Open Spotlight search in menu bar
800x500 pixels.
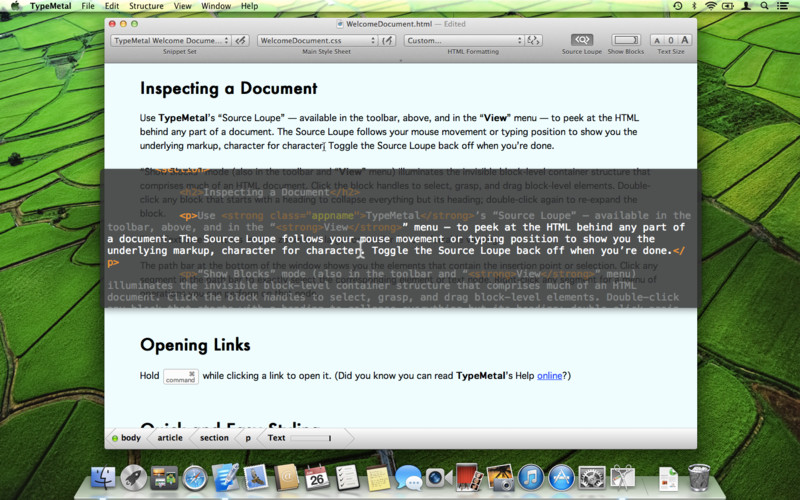764,6
